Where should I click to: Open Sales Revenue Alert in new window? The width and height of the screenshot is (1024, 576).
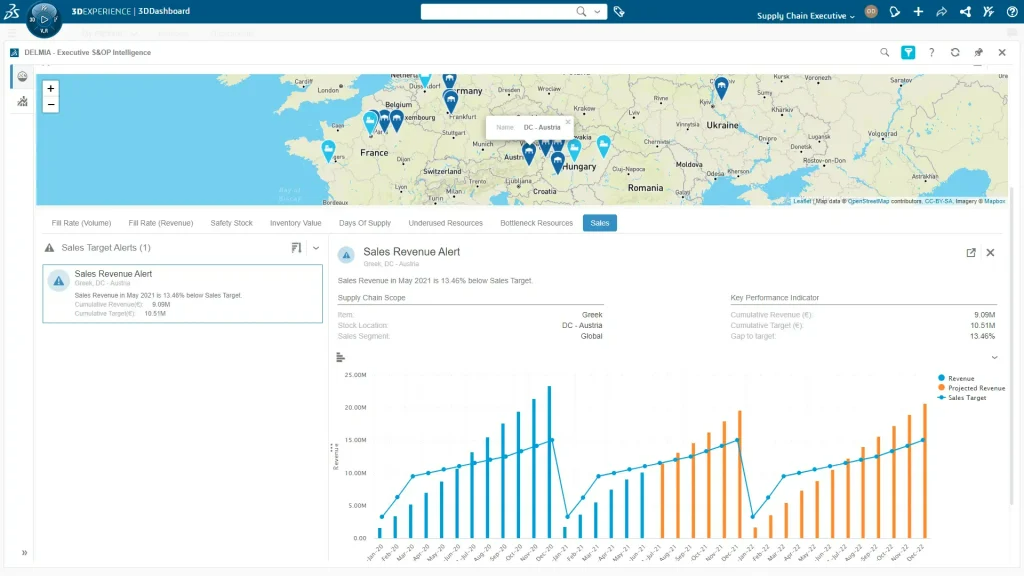click(x=970, y=253)
